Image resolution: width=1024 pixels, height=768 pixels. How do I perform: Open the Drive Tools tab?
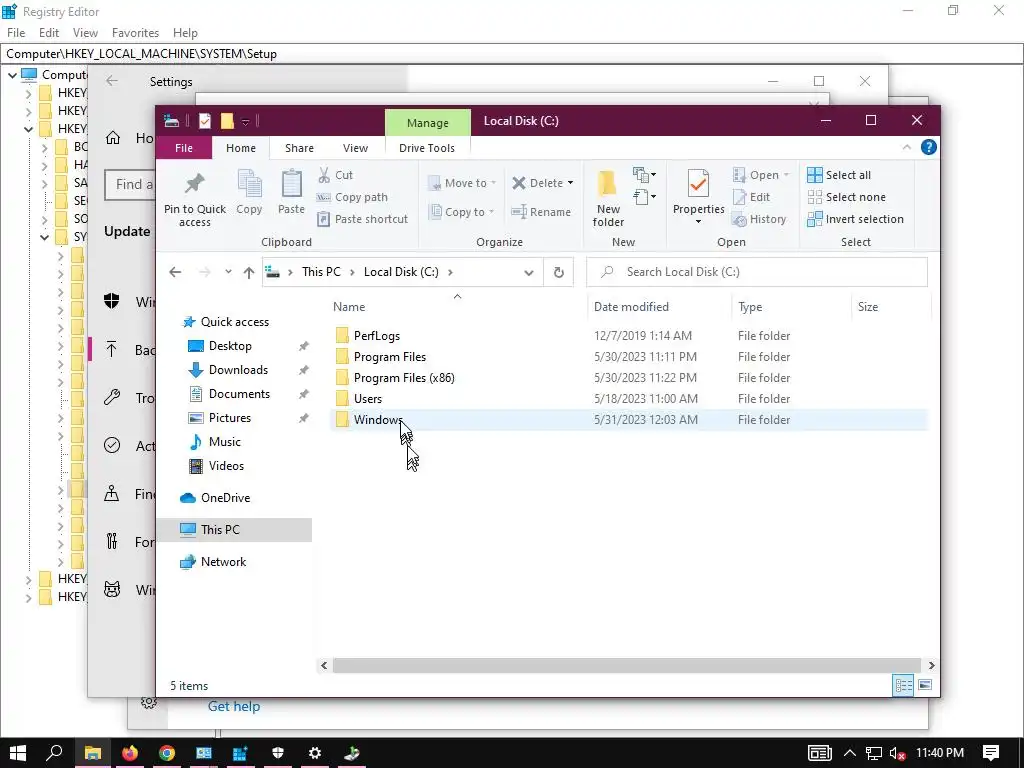coord(427,148)
